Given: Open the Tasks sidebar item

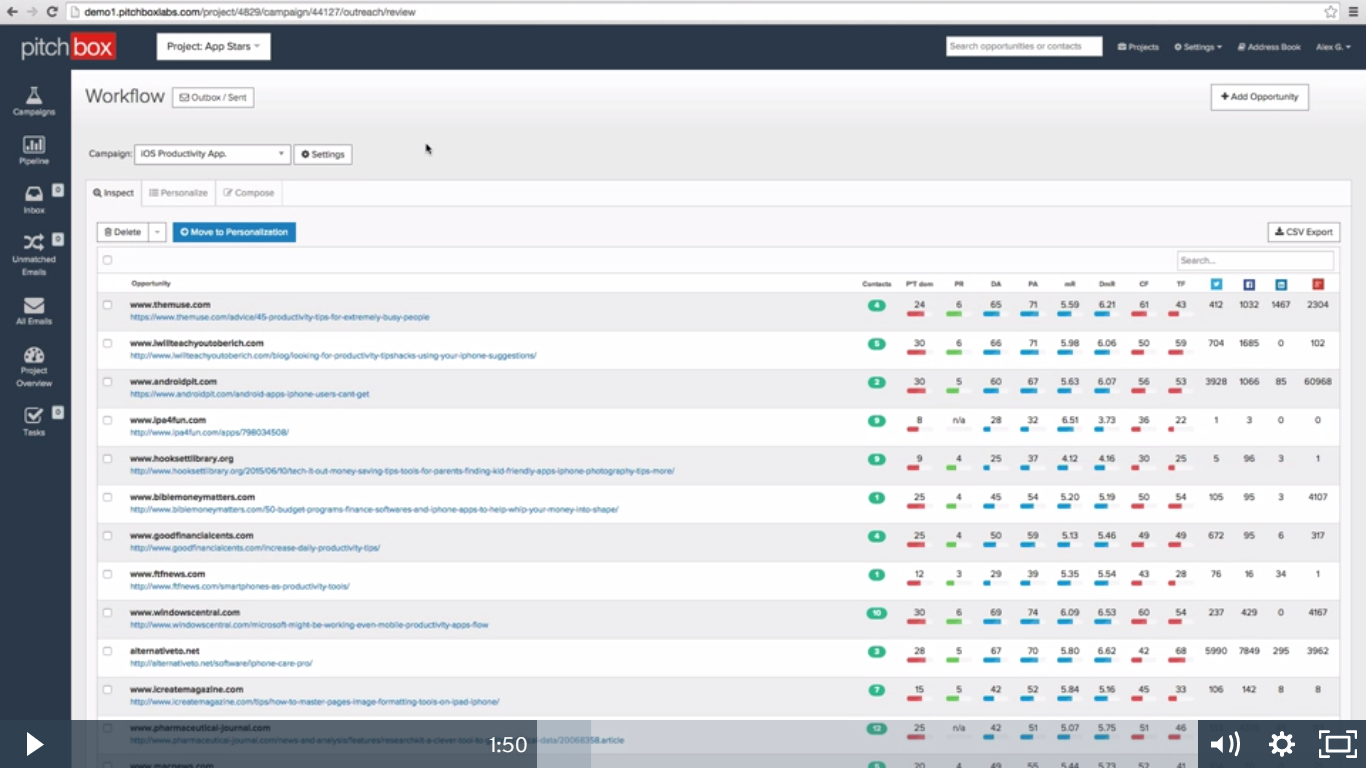Looking at the screenshot, I should (x=34, y=421).
